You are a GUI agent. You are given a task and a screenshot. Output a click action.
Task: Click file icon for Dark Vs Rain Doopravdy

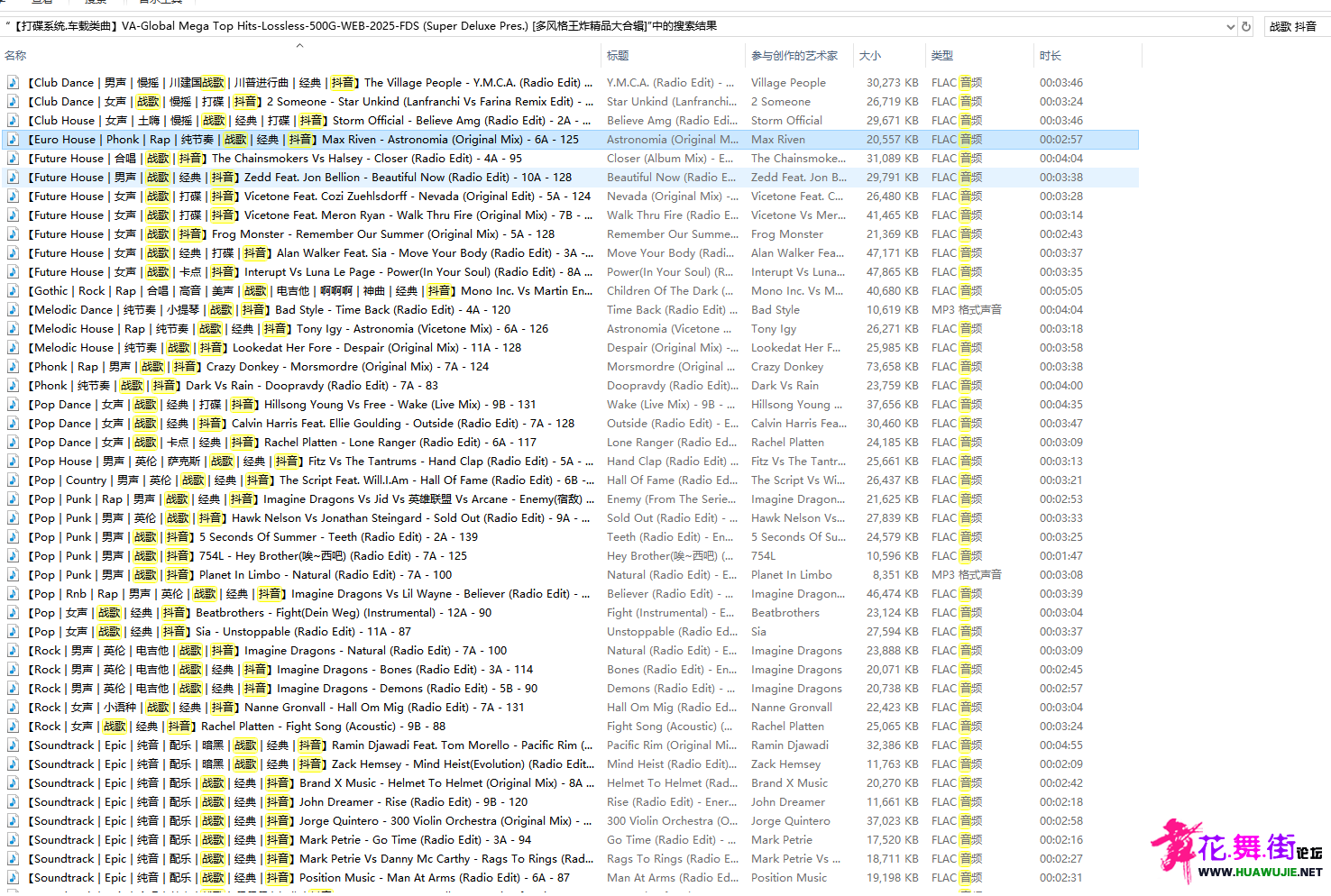(14, 386)
